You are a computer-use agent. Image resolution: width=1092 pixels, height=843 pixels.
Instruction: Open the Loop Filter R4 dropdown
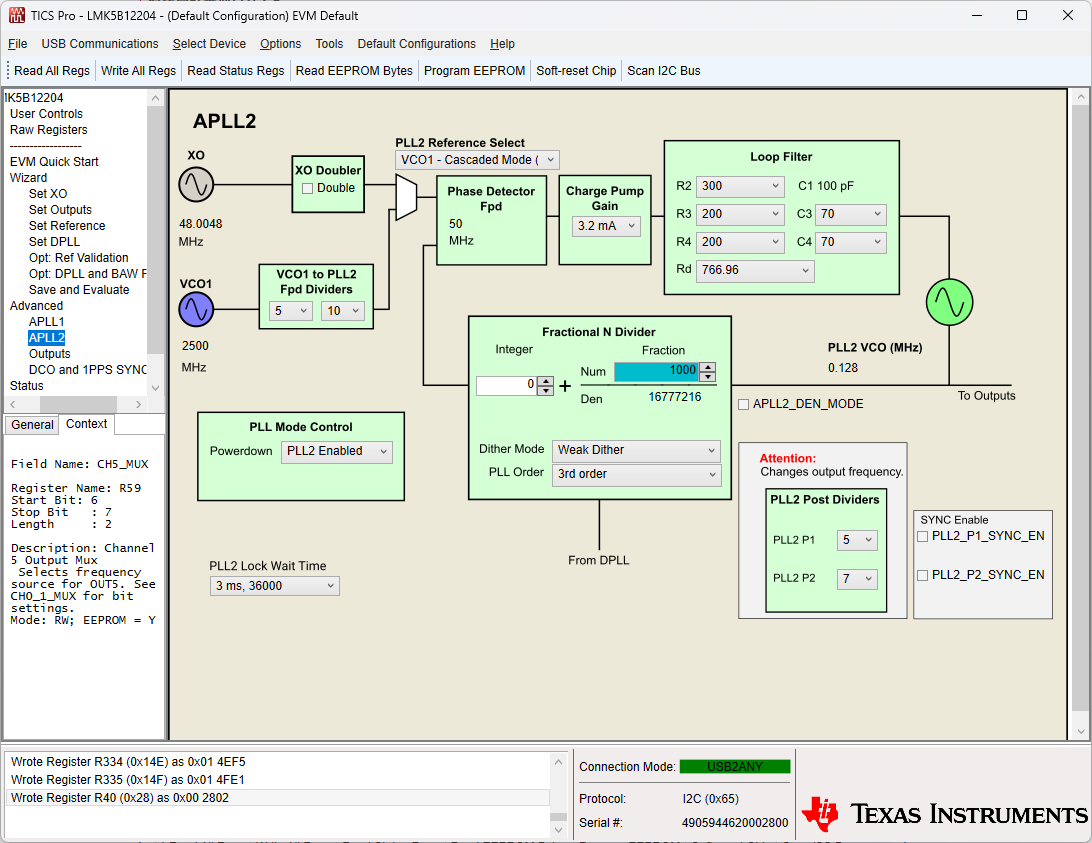coord(740,242)
